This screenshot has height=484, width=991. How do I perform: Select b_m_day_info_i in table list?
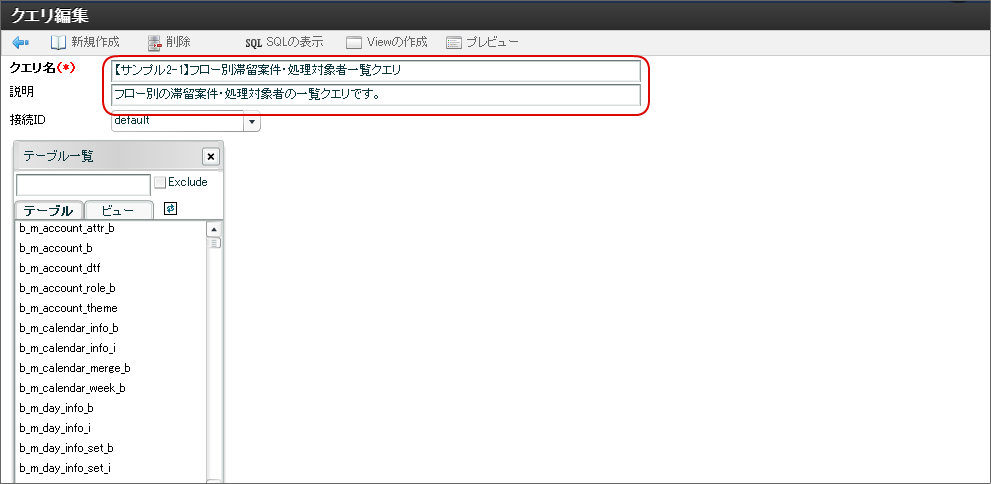click(x=112, y=428)
